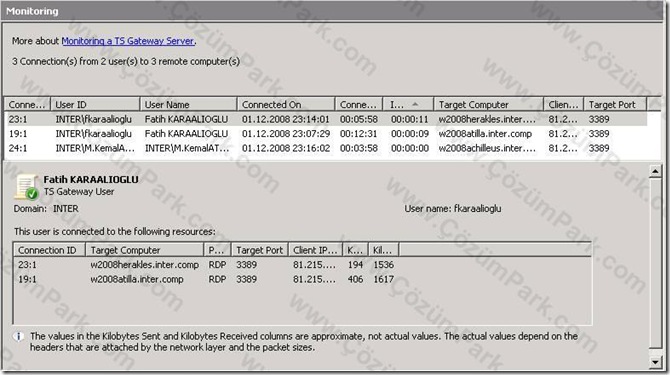Click the first Conne... column header
This screenshot has width=670, height=375.
[x=27, y=105]
